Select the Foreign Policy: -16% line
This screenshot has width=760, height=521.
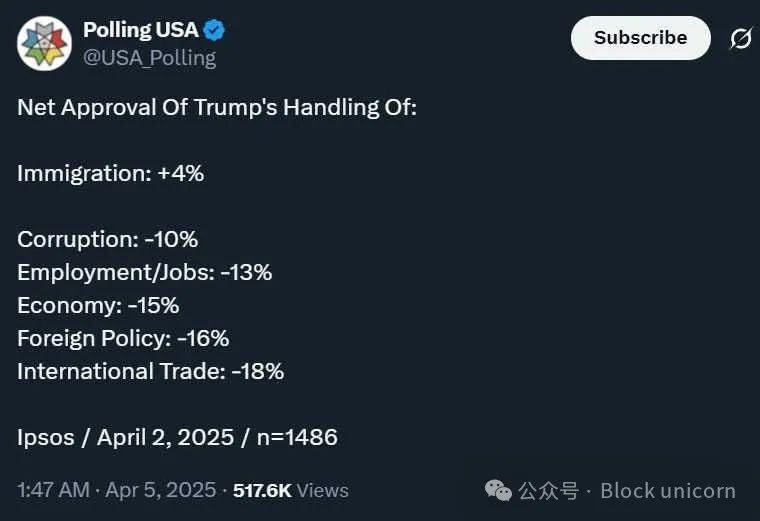click(123, 338)
